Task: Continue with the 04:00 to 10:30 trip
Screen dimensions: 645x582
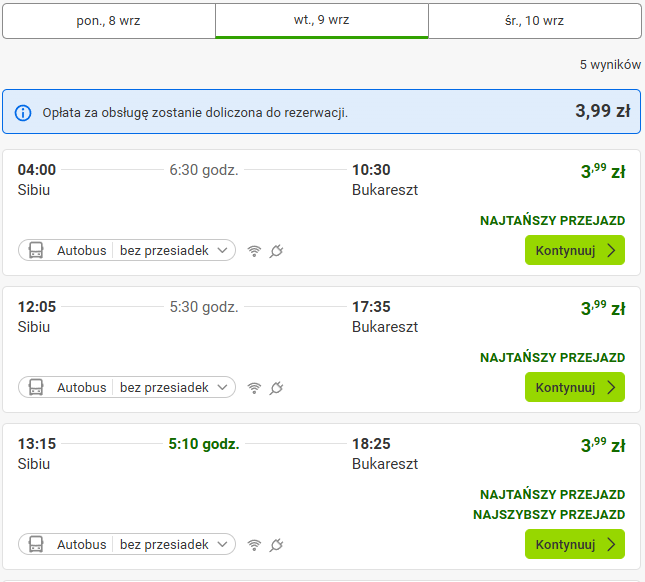Action: point(575,250)
